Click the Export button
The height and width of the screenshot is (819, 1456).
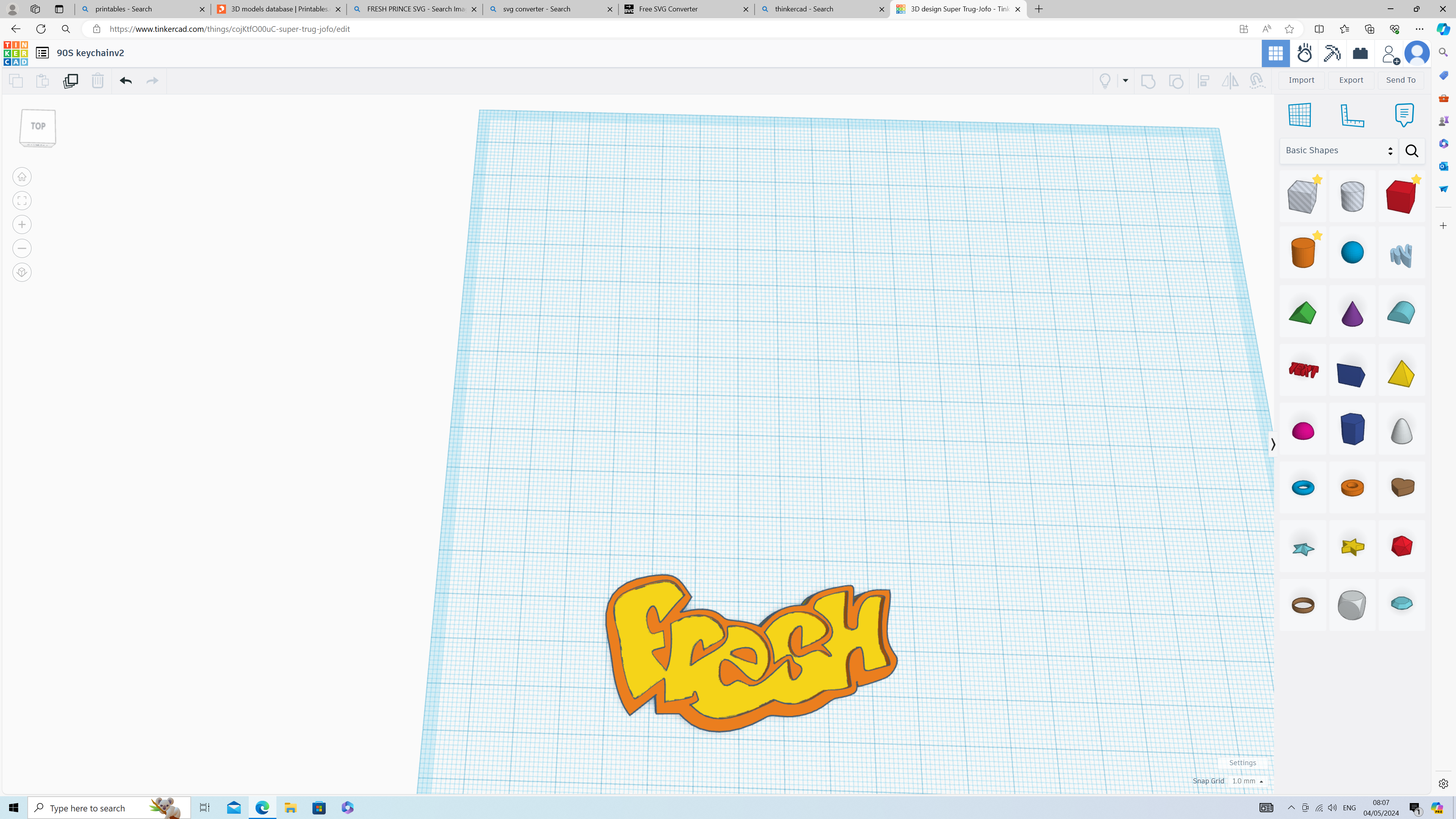1351,80
